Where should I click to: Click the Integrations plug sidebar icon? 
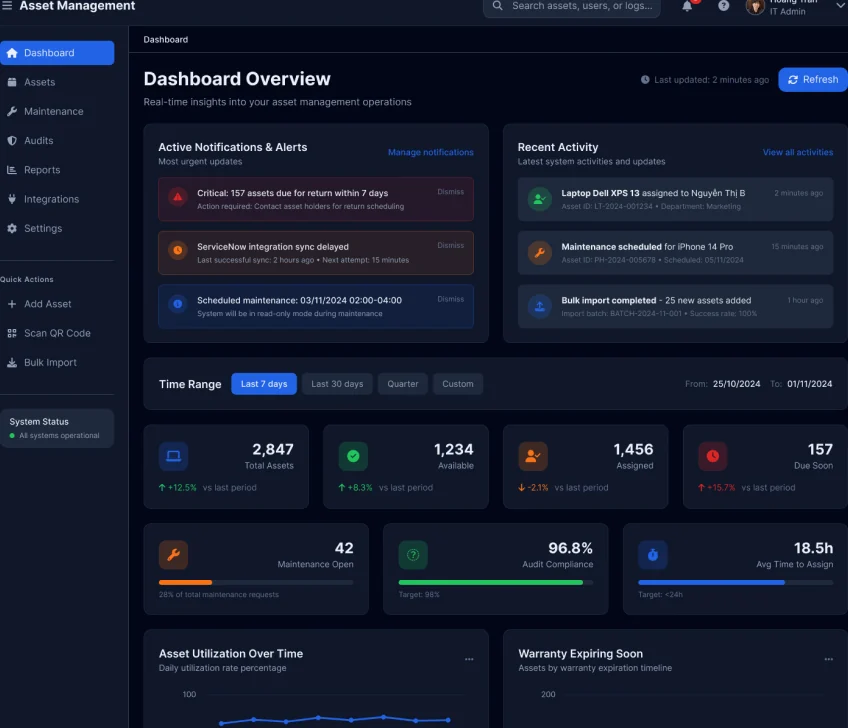click(x=12, y=199)
